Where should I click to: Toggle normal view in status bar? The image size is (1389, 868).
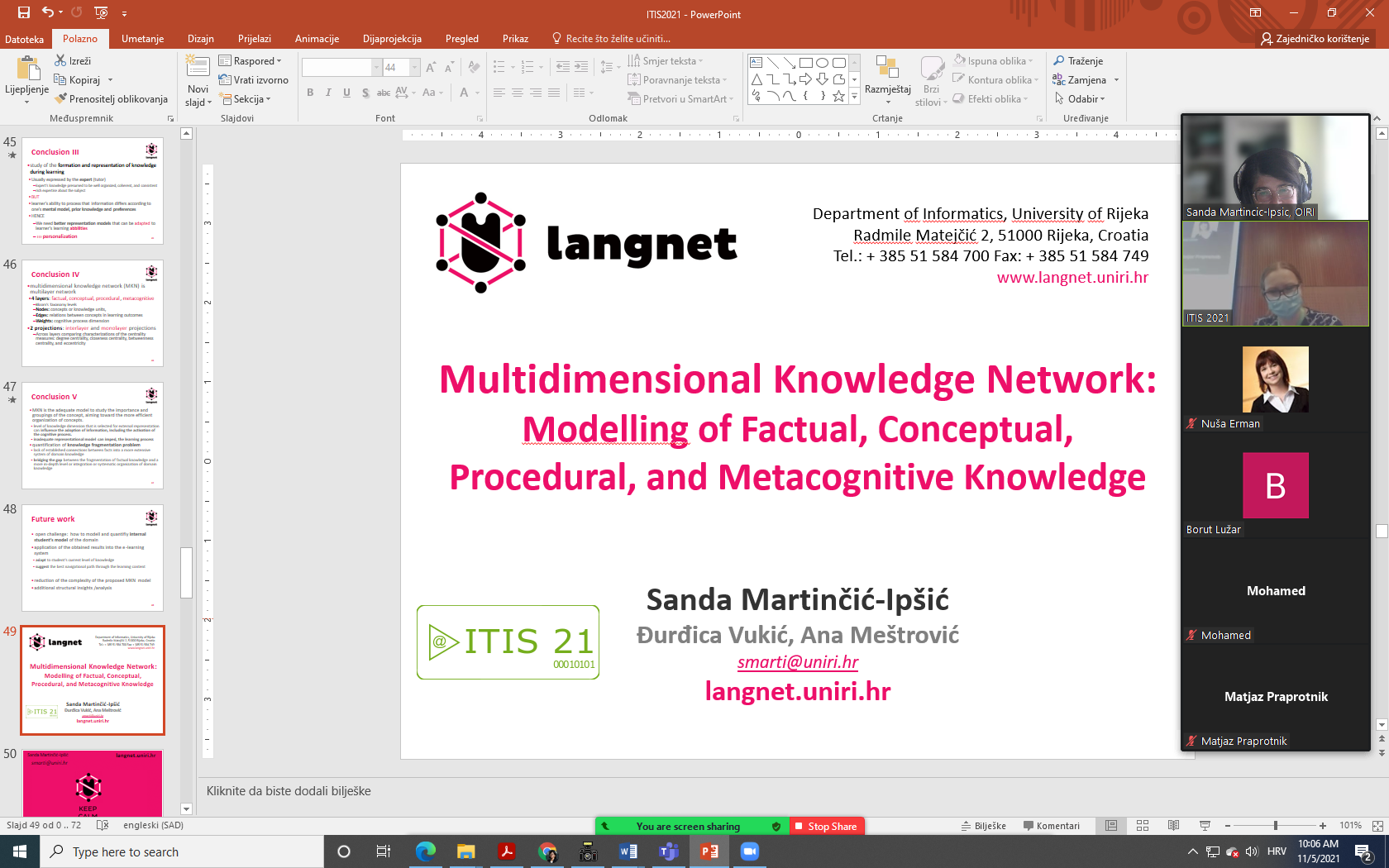coord(1111,826)
